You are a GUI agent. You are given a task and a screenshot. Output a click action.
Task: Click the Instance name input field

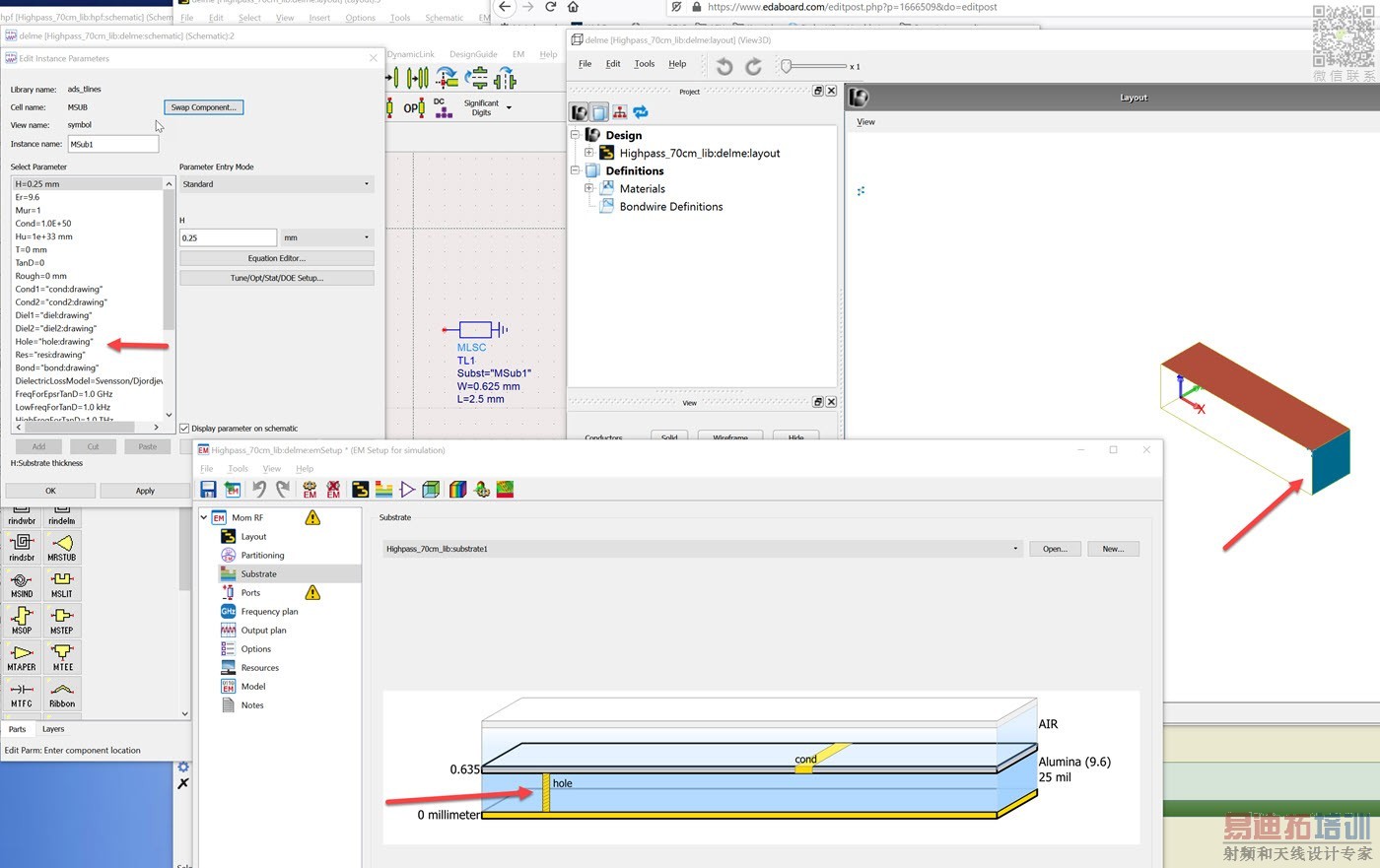coord(112,144)
